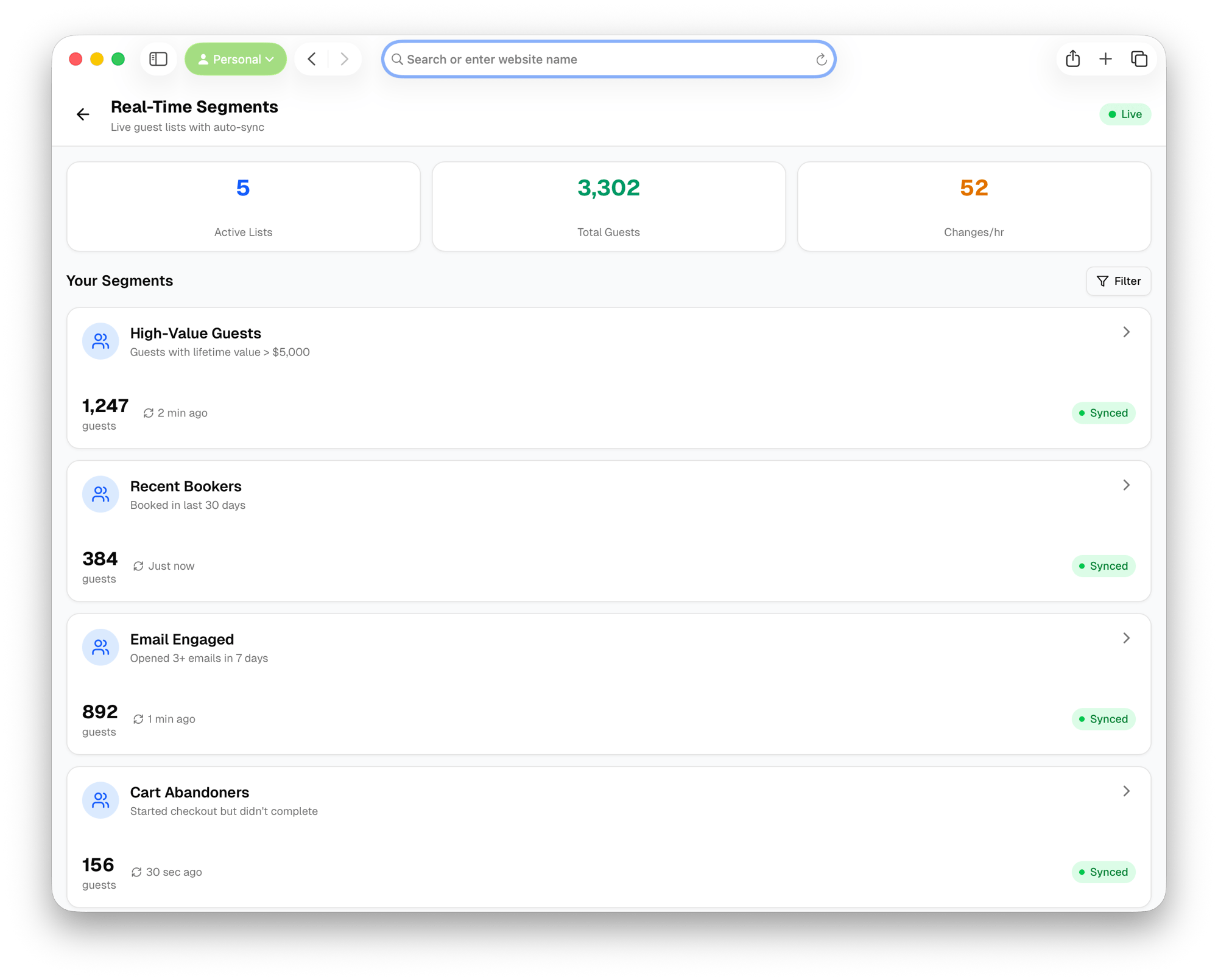
Task: Expand the Email Engaged segment chevron
Action: [1126, 638]
